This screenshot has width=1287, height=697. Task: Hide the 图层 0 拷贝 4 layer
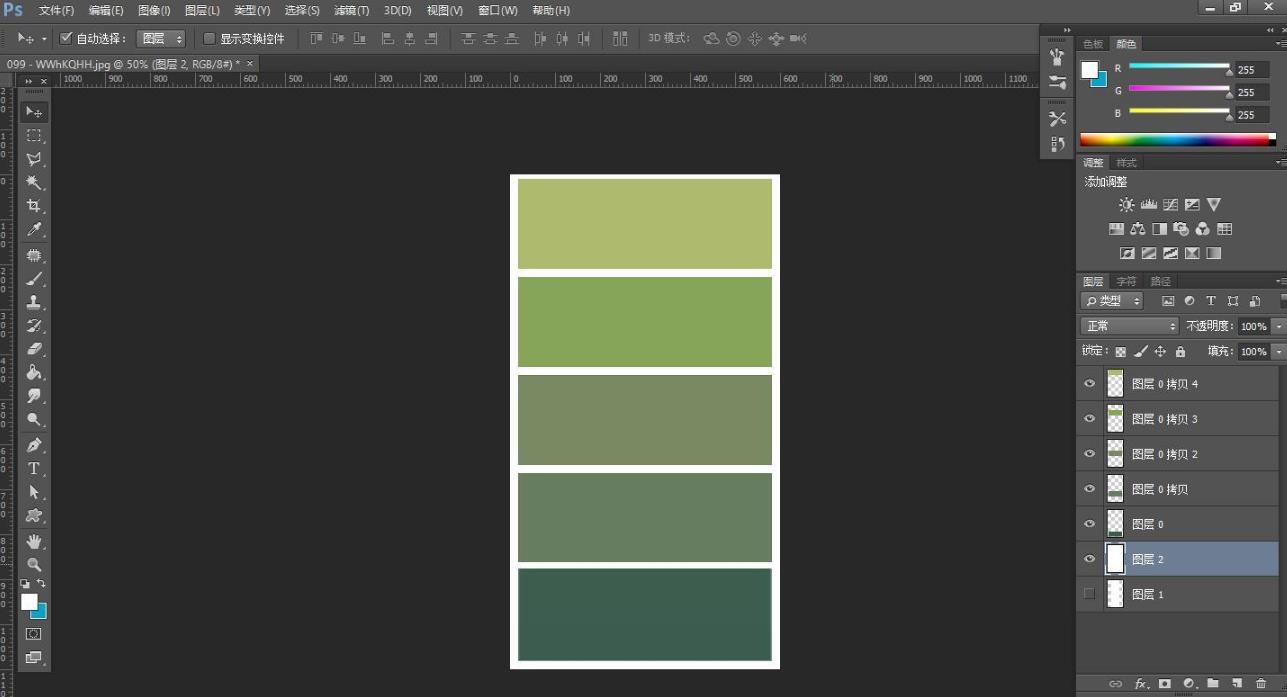1090,384
